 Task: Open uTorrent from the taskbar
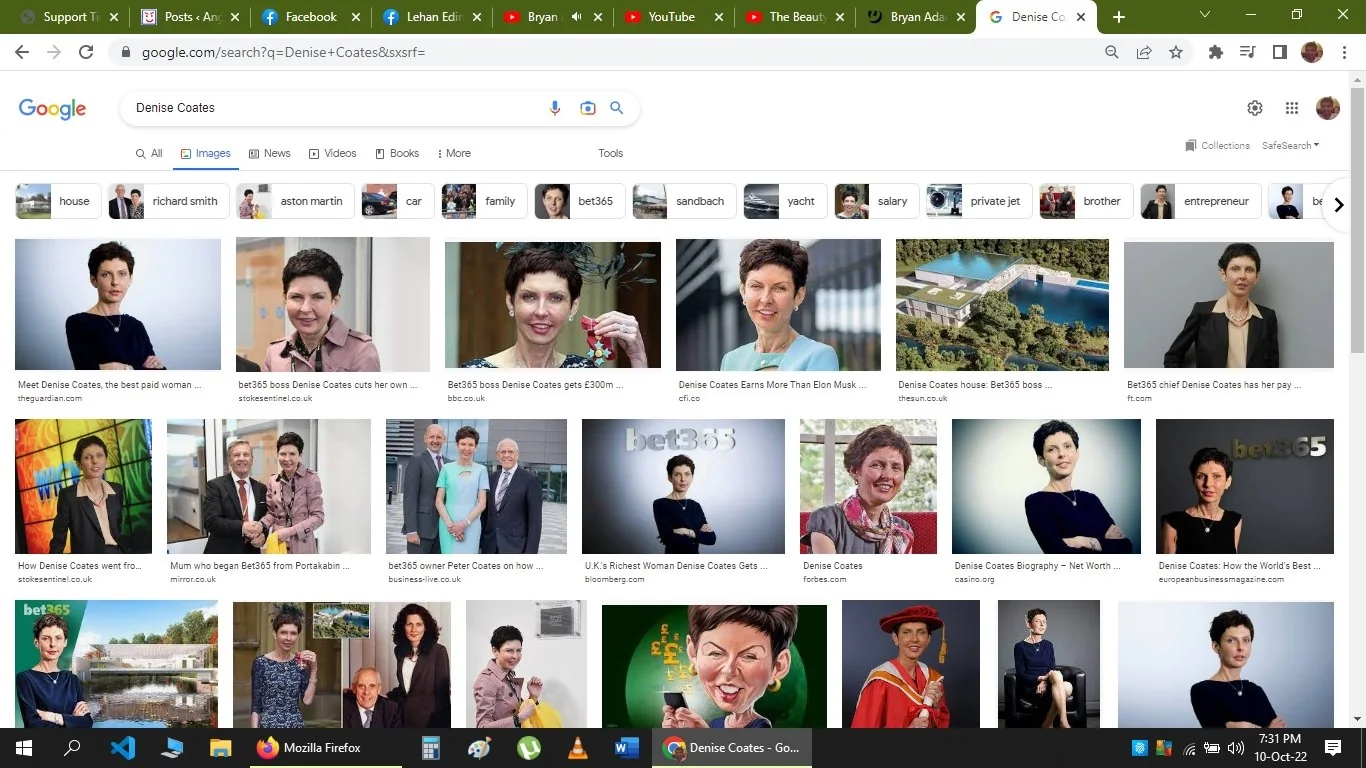(529, 748)
